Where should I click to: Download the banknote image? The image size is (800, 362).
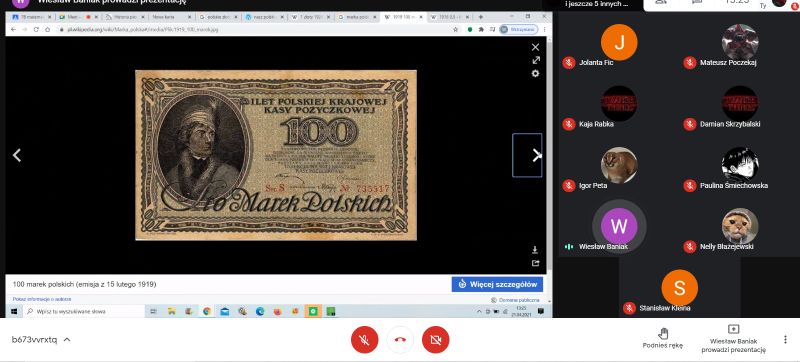535,250
